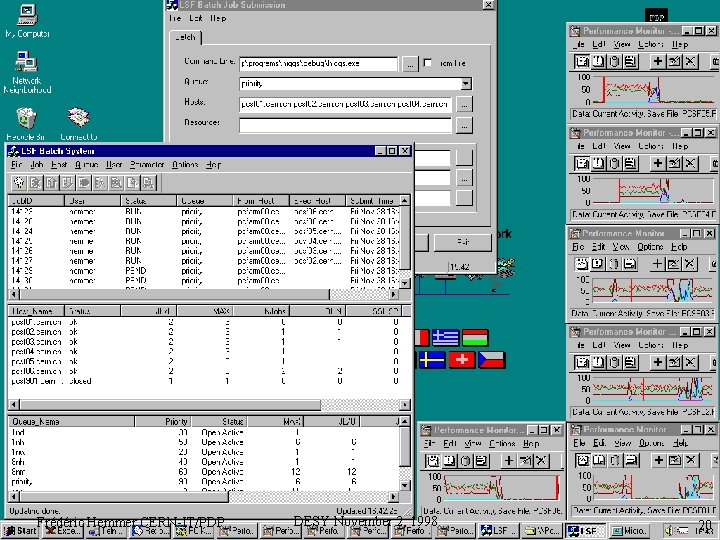Open Parameter menu in LSF Batch System
The image size is (720, 540).
point(147,164)
